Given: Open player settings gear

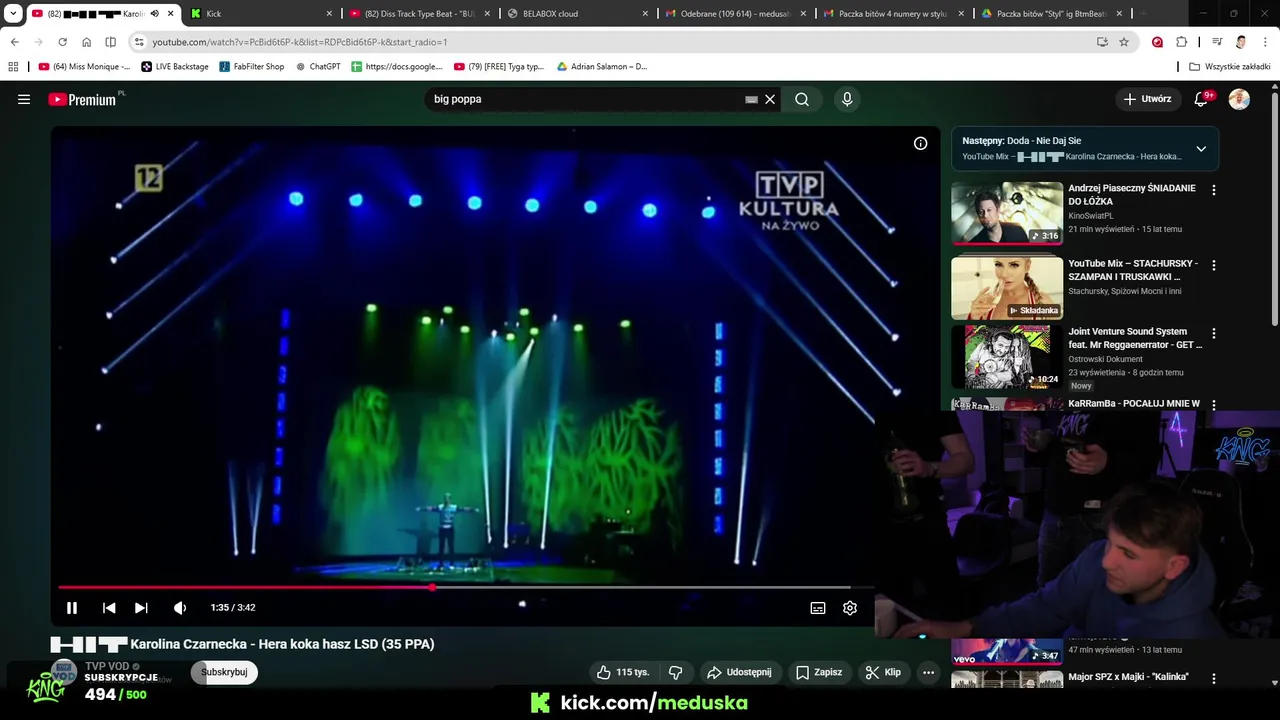Looking at the screenshot, I should point(850,608).
